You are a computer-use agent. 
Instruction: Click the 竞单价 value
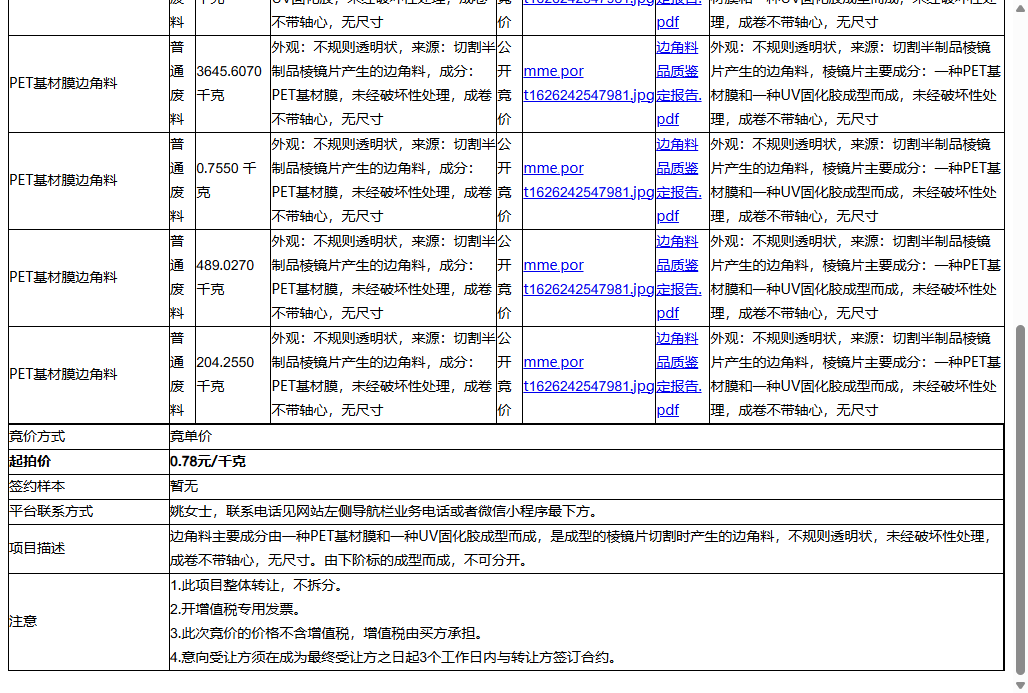pos(191,437)
